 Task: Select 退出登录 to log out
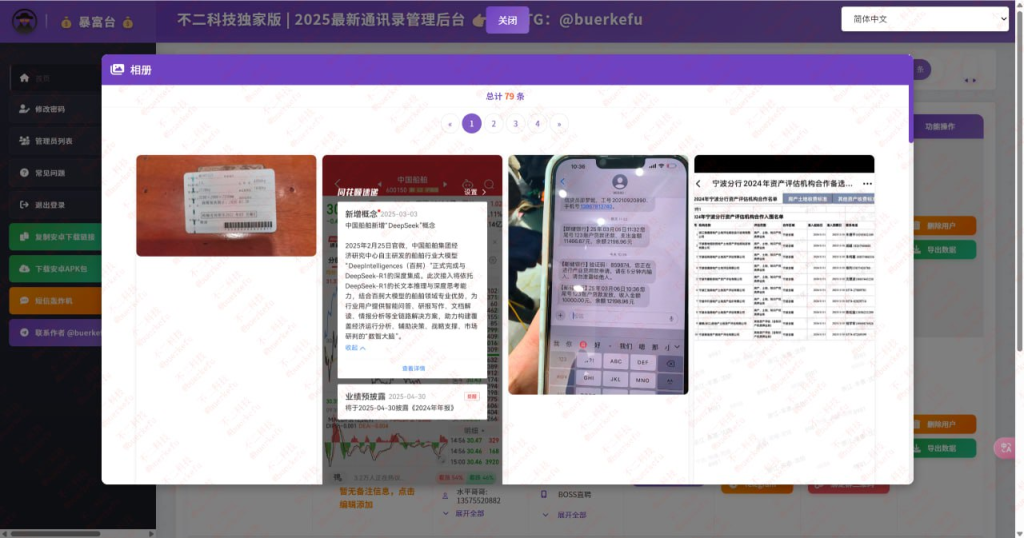(x=56, y=205)
